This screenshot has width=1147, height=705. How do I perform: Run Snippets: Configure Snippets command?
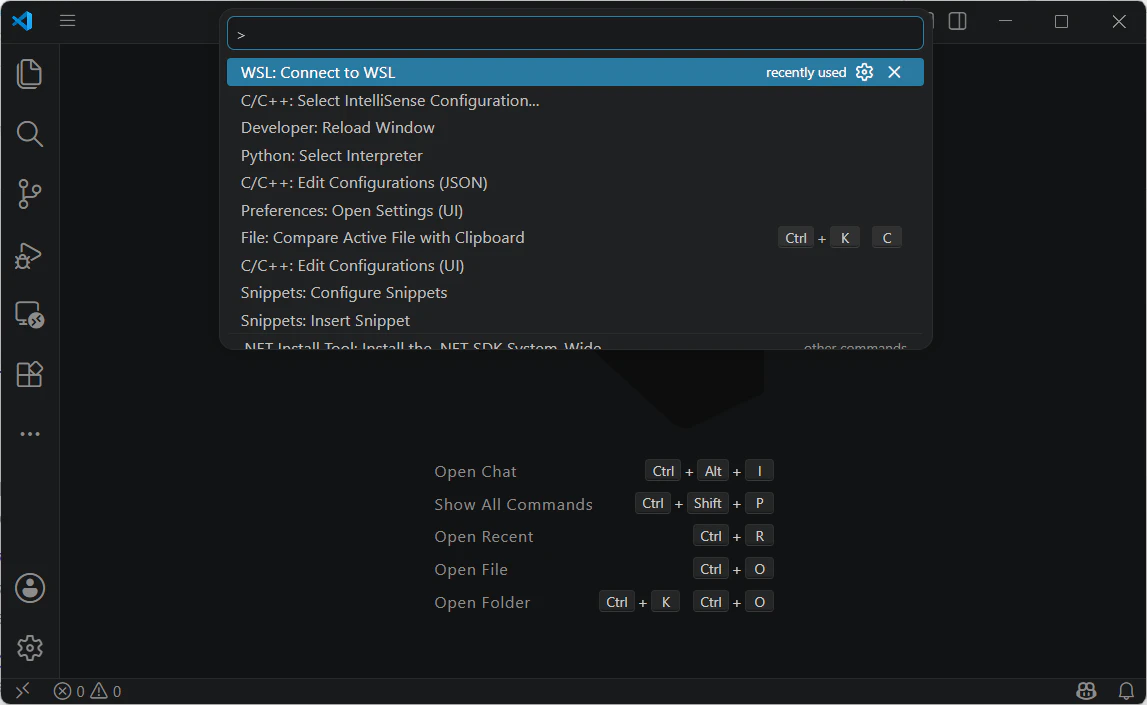click(x=575, y=293)
